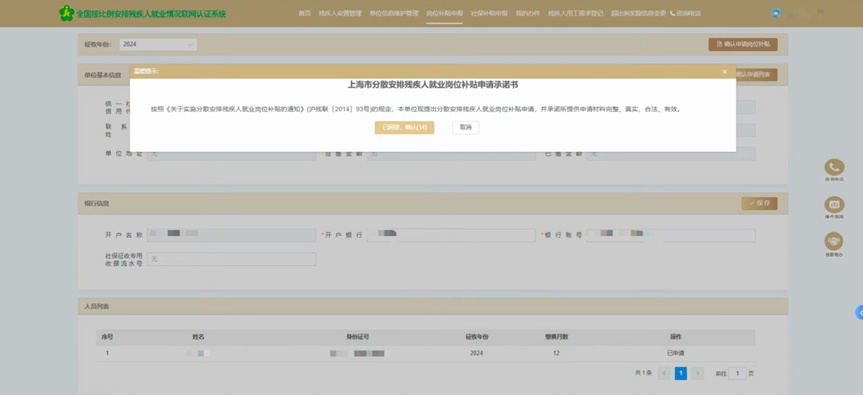
Task: Click the 开户名称 input field
Action: pos(232,235)
